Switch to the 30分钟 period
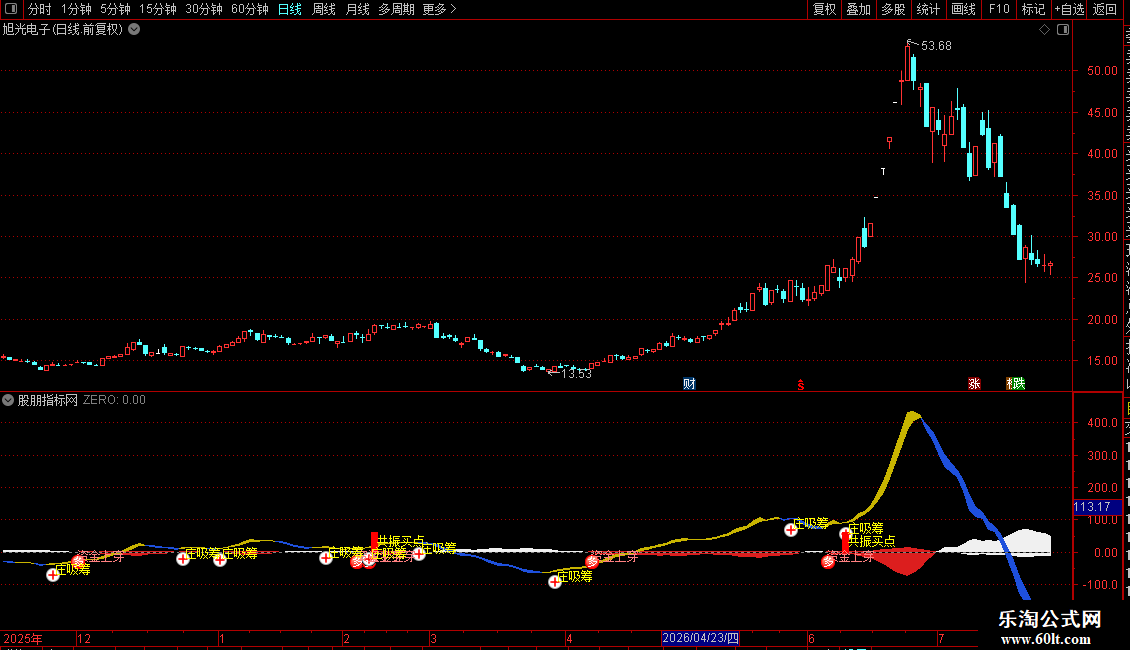Viewport: 1130px width, 650px height. click(203, 9)
